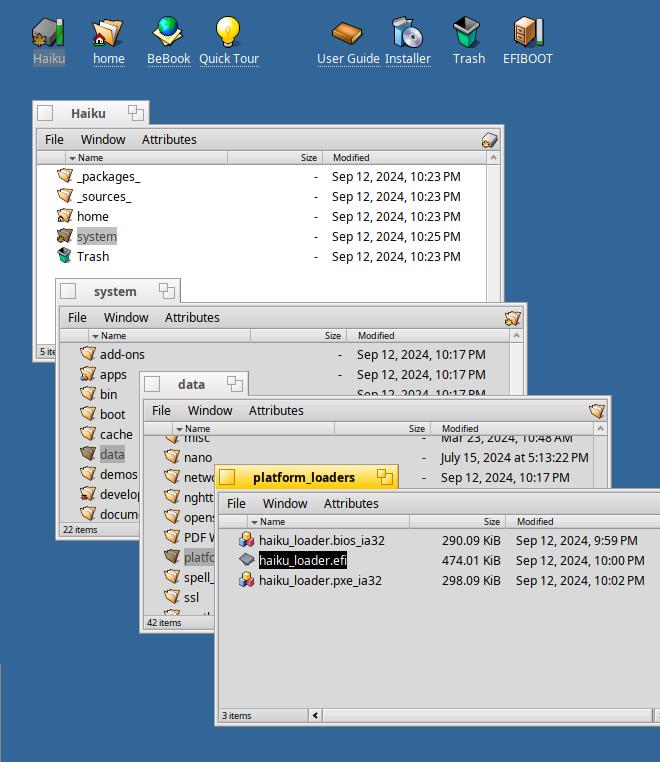660x762 pixels.
Task: Open File menu in platform_loaders window
Action: tap(236, 503)
